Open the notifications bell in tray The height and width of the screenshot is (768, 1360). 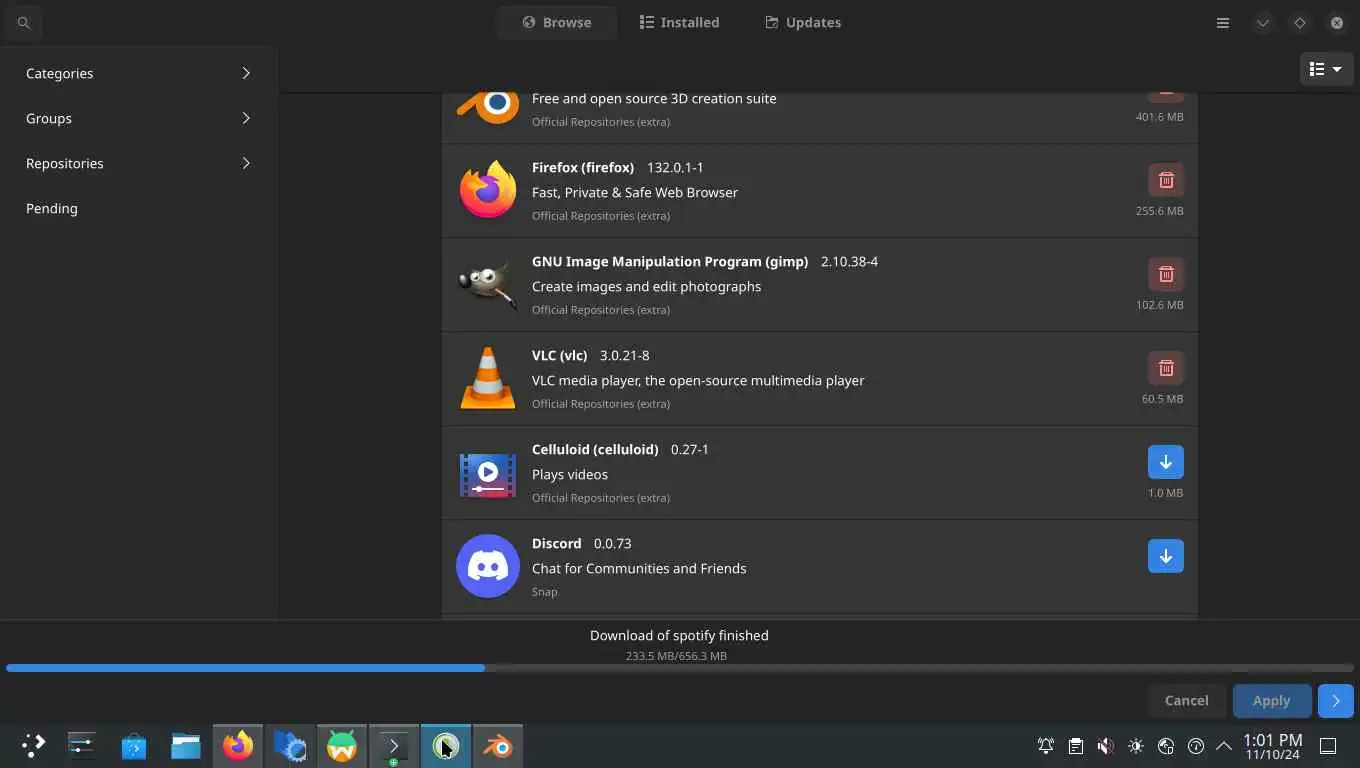click(1046, 746)
